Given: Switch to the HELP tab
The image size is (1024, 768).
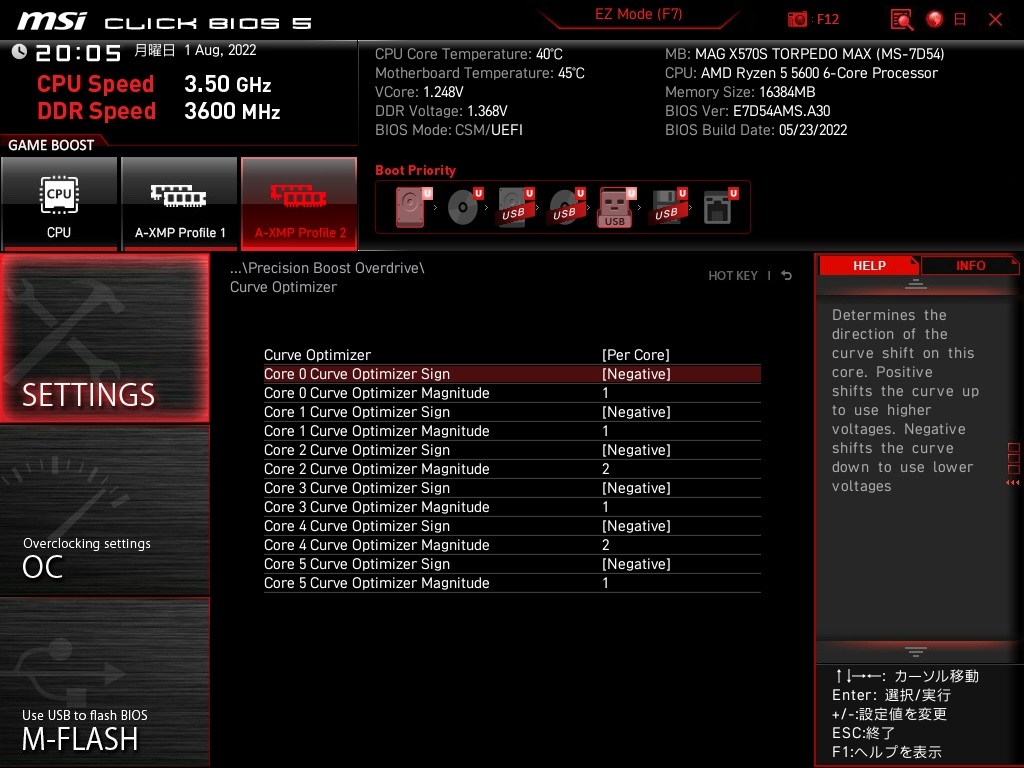Looking at the screenshot, I should pyautogui.click(x=869, y=265).
